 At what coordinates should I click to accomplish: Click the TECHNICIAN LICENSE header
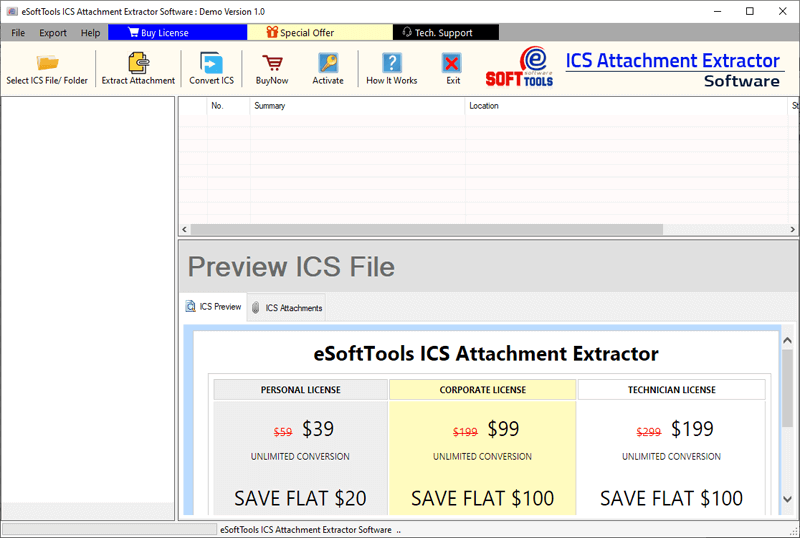coord(671,390)
